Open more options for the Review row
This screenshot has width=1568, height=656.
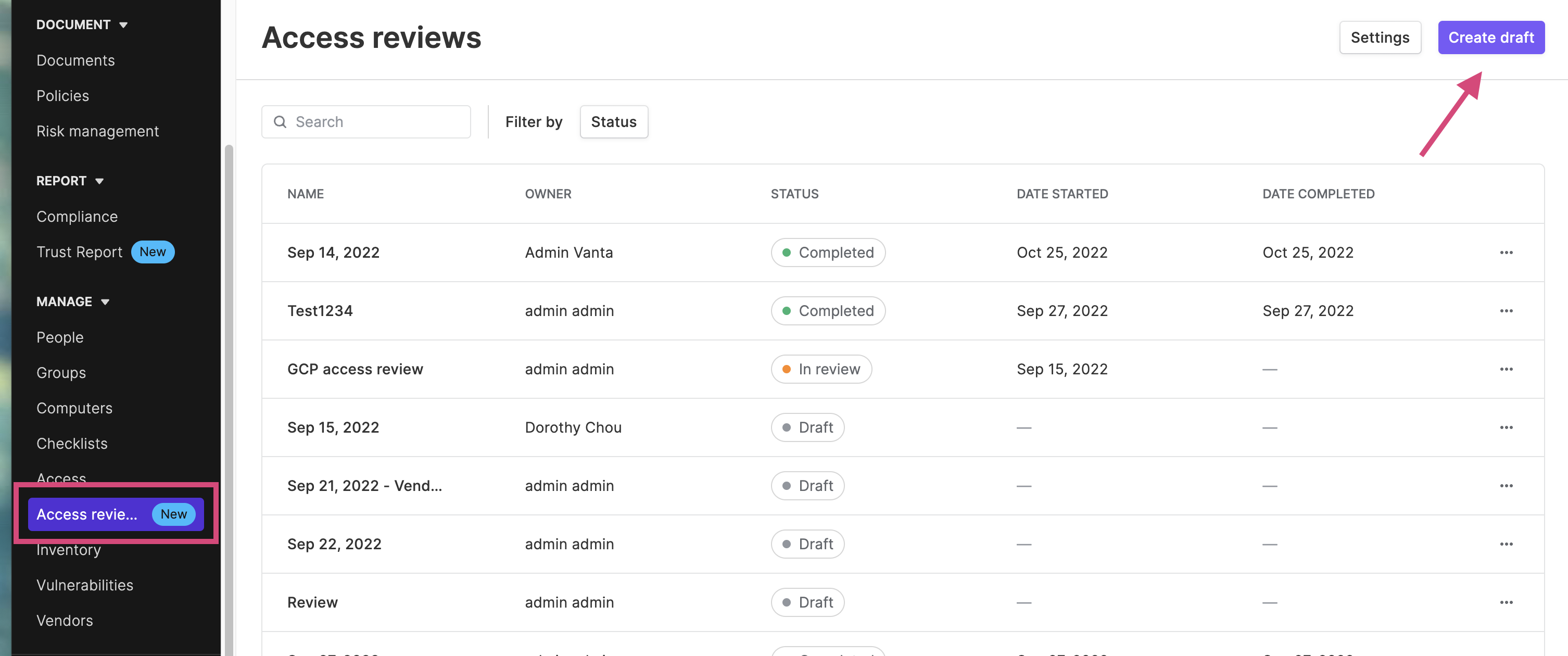point(1506,602)
